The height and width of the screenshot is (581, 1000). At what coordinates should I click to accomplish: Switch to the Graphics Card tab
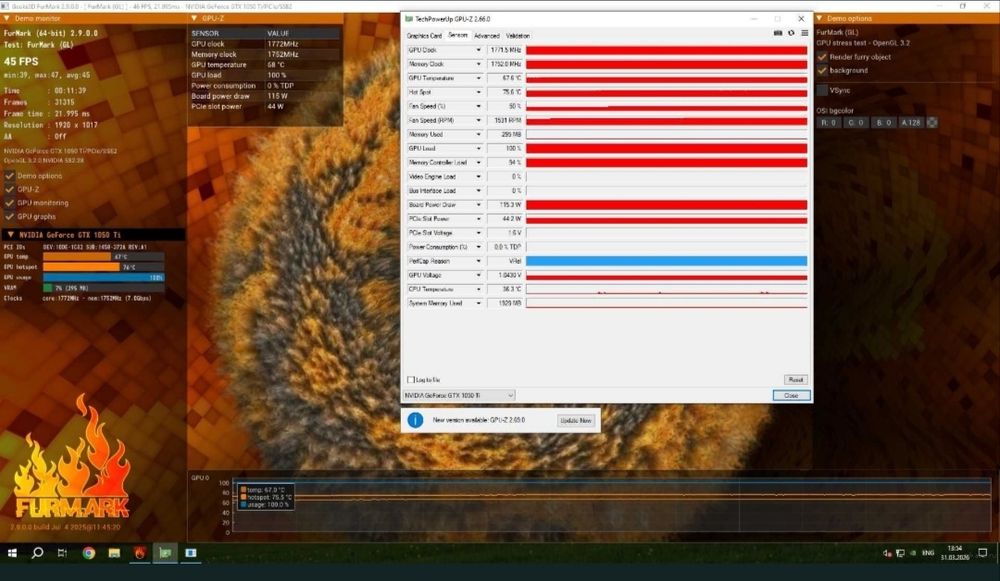pyautogui.click(x=424, y=36)
